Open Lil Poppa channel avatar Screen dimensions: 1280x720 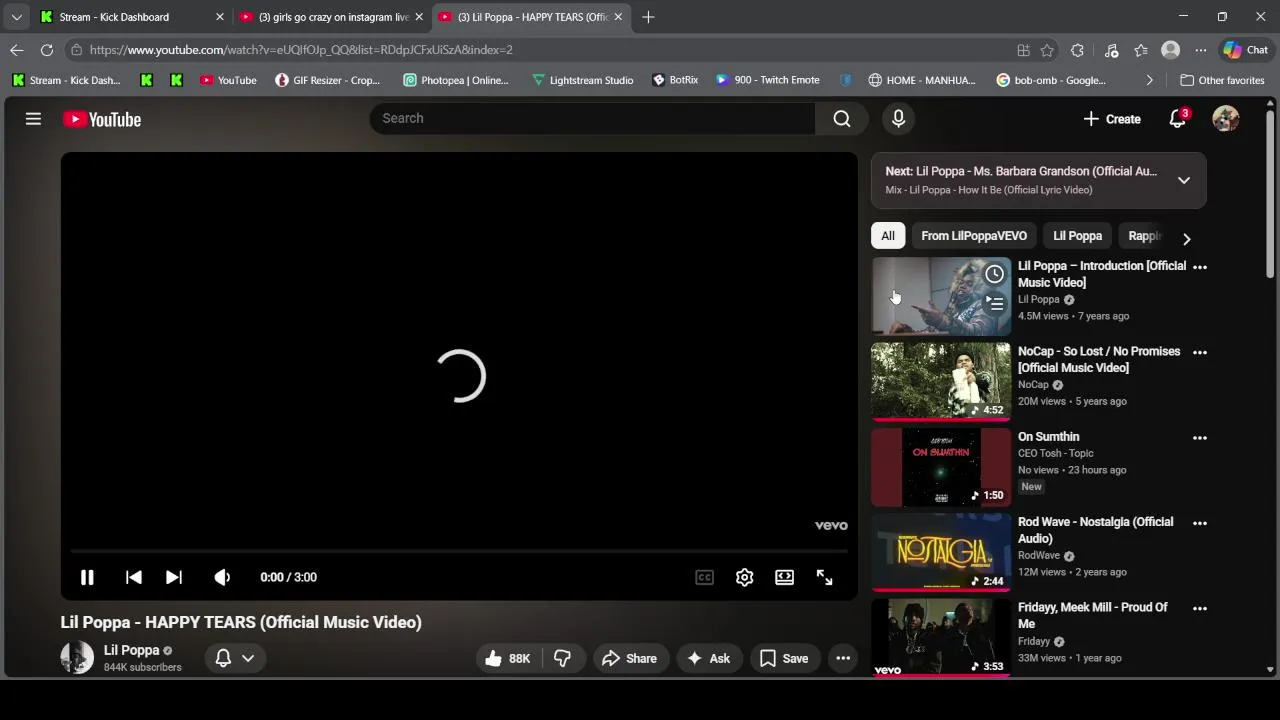click(77, 658)
